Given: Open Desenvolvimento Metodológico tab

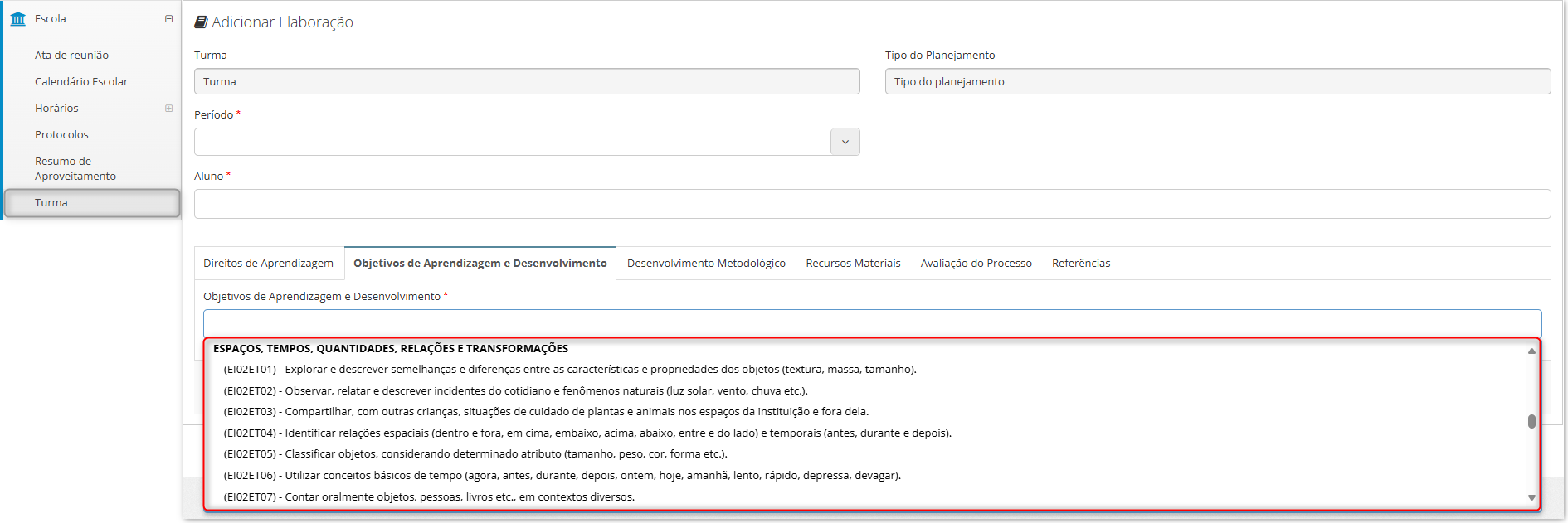Looking at the screenshot, I should 706,264.
